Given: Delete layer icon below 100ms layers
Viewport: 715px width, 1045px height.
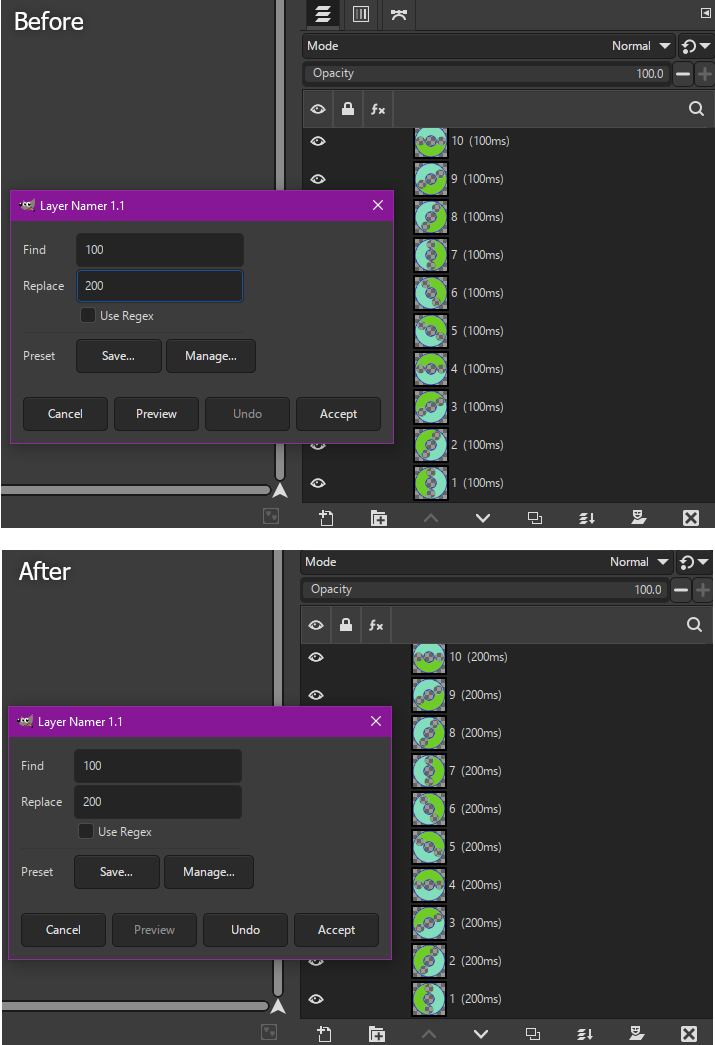Looking at the screenshot, I should (691, 518).
